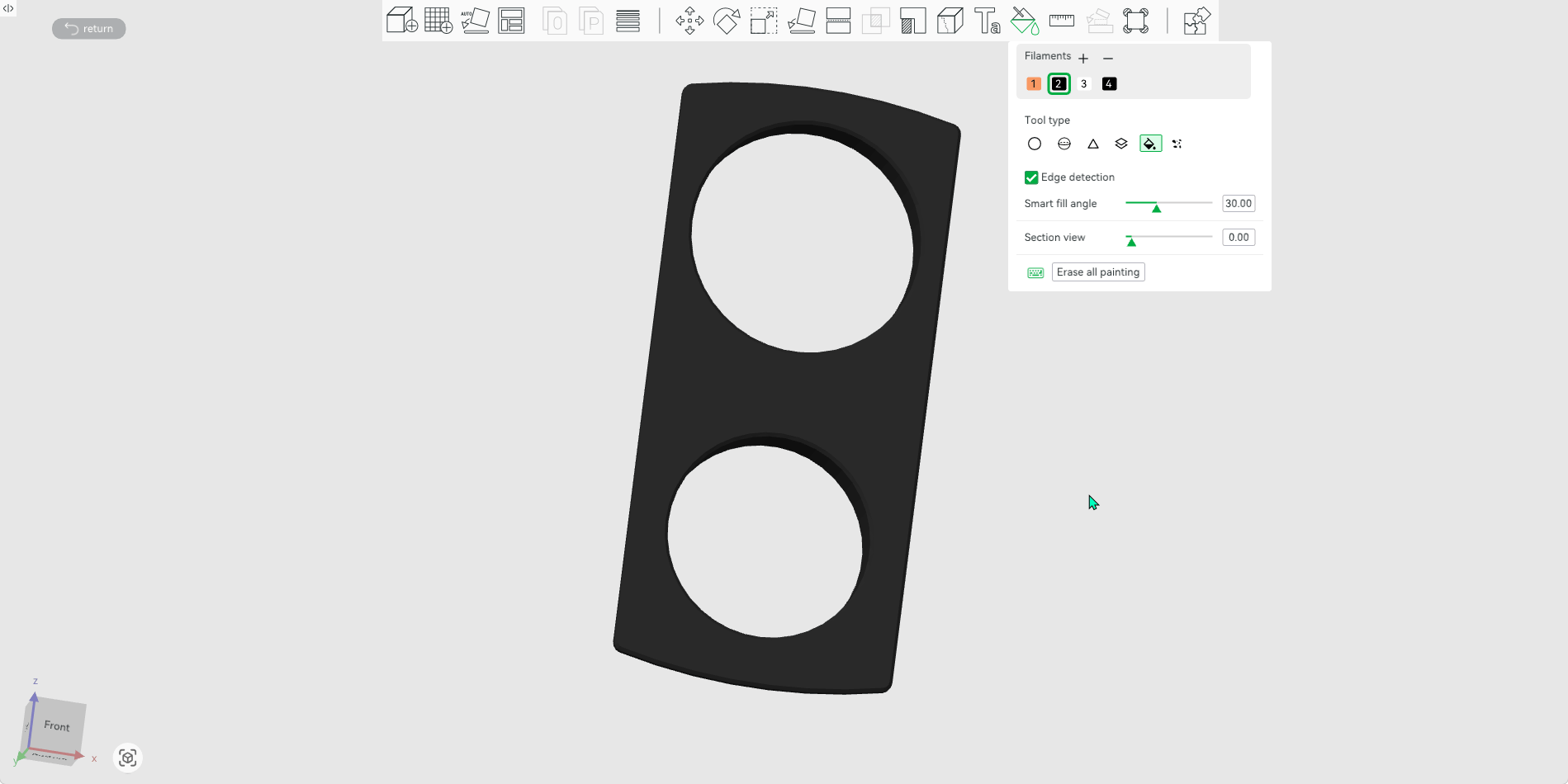The image size is (1568, 784).
Task: Toggle the Color painting bucket tool
Action: tap(1025, 21)
